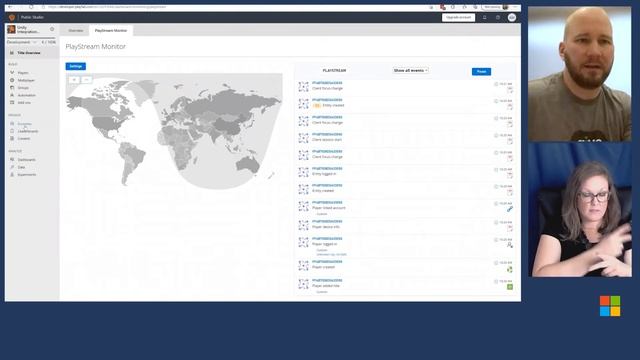640x360 pixels.
Task: Click the browser refresh button
Action: (31, 7)
